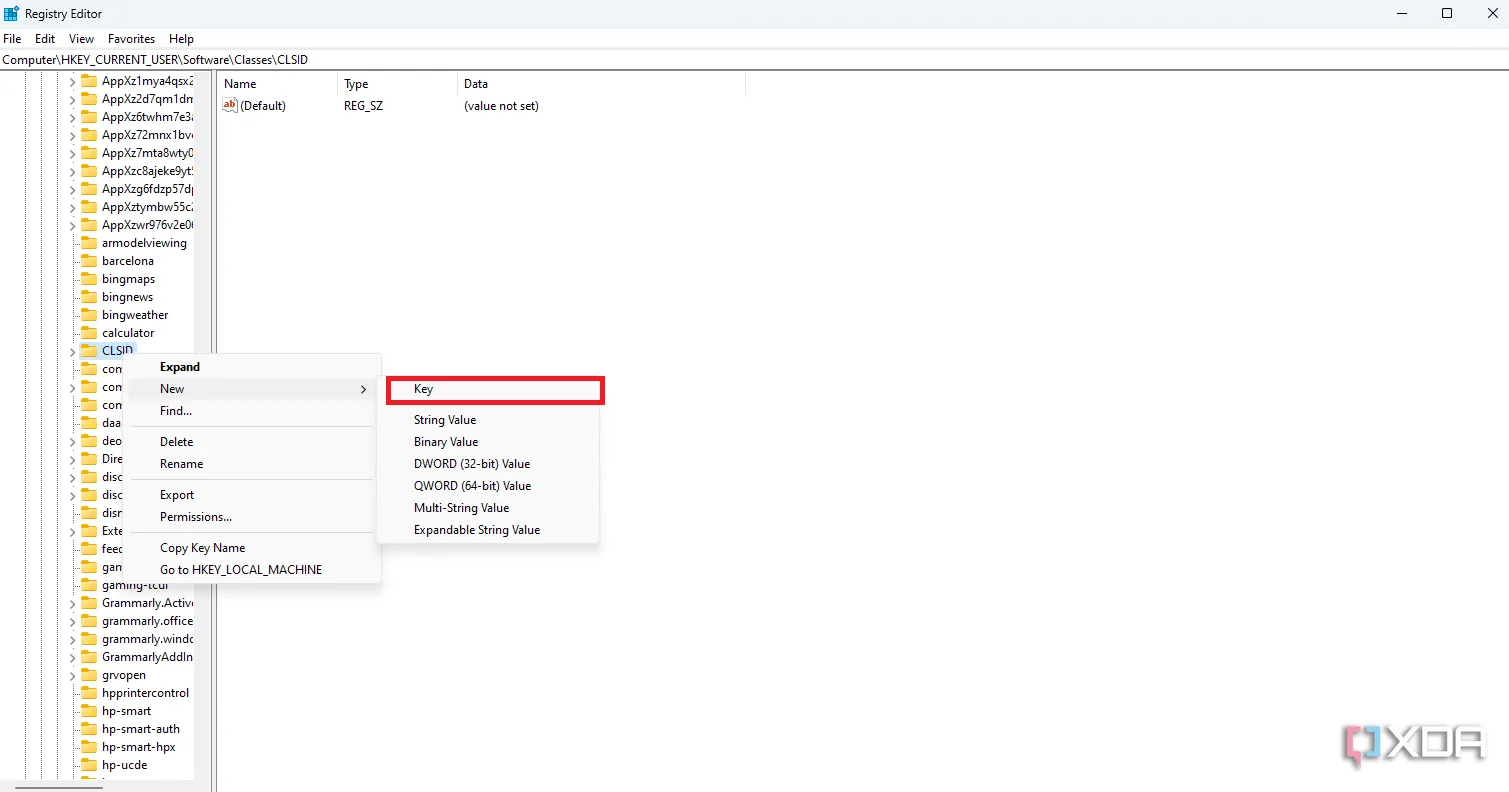Click the Name column header
Image resolution: width=1509 pixels, height=792 pixels.
[277, 84]
